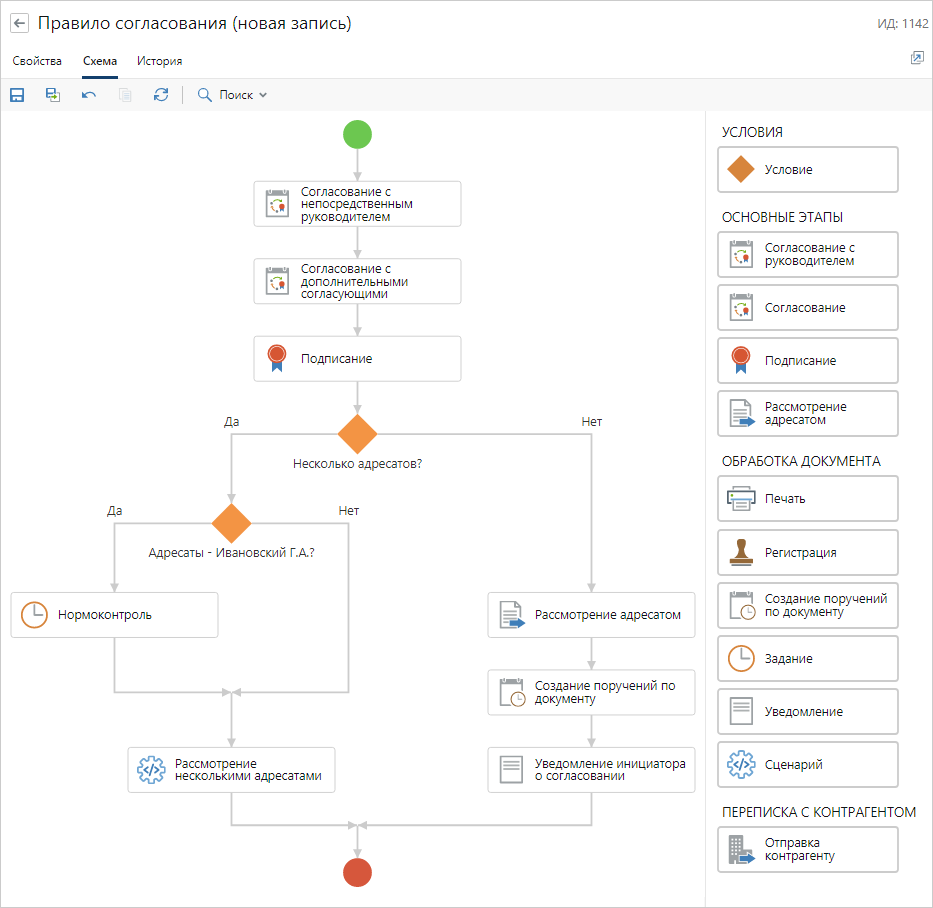This screenshot has width=933, height=908.
Task: Select the green start node circle
Action: tap(357, 134)
